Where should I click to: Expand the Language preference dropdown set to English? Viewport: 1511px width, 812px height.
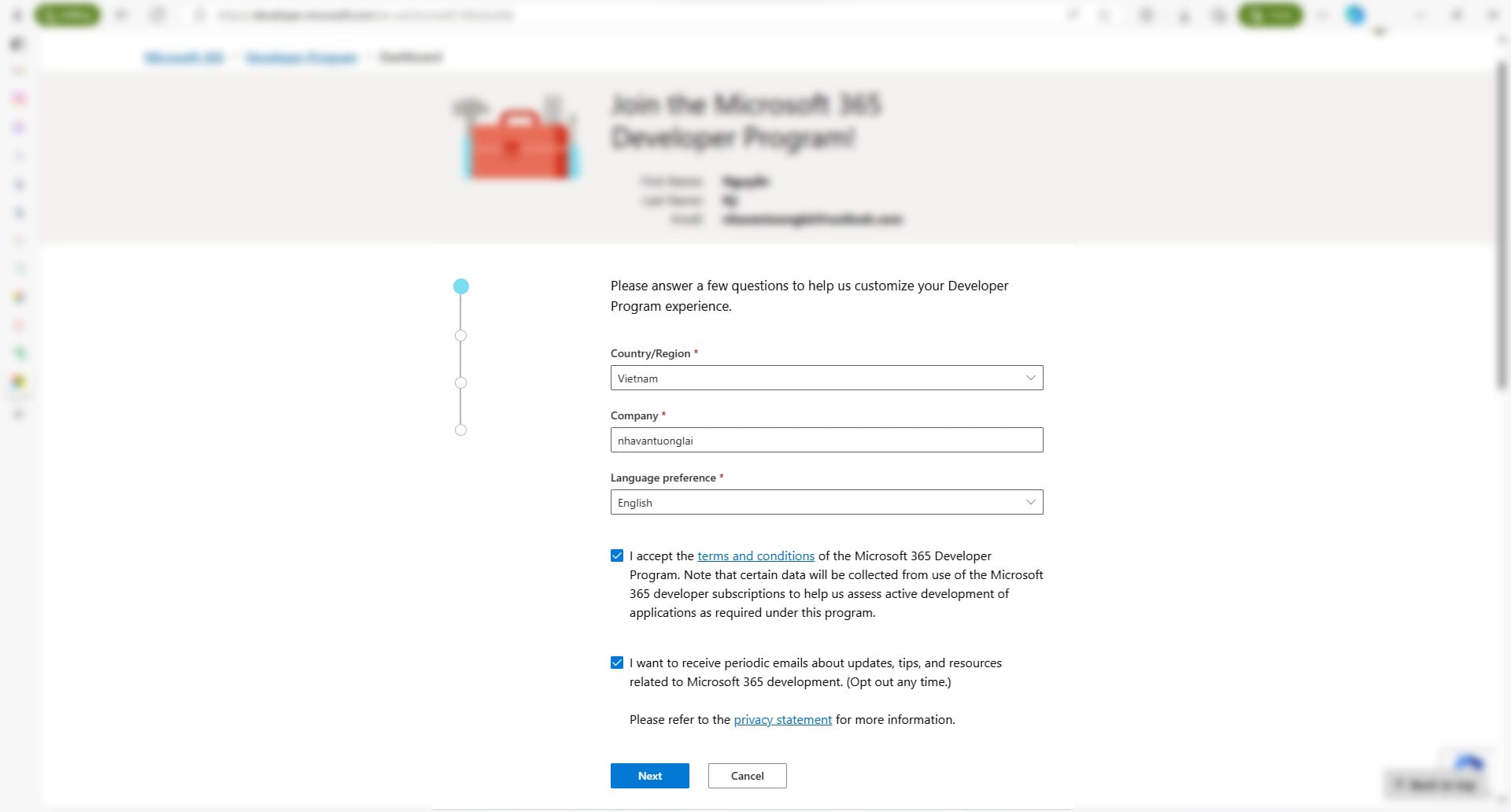click(x=826, y=502)
